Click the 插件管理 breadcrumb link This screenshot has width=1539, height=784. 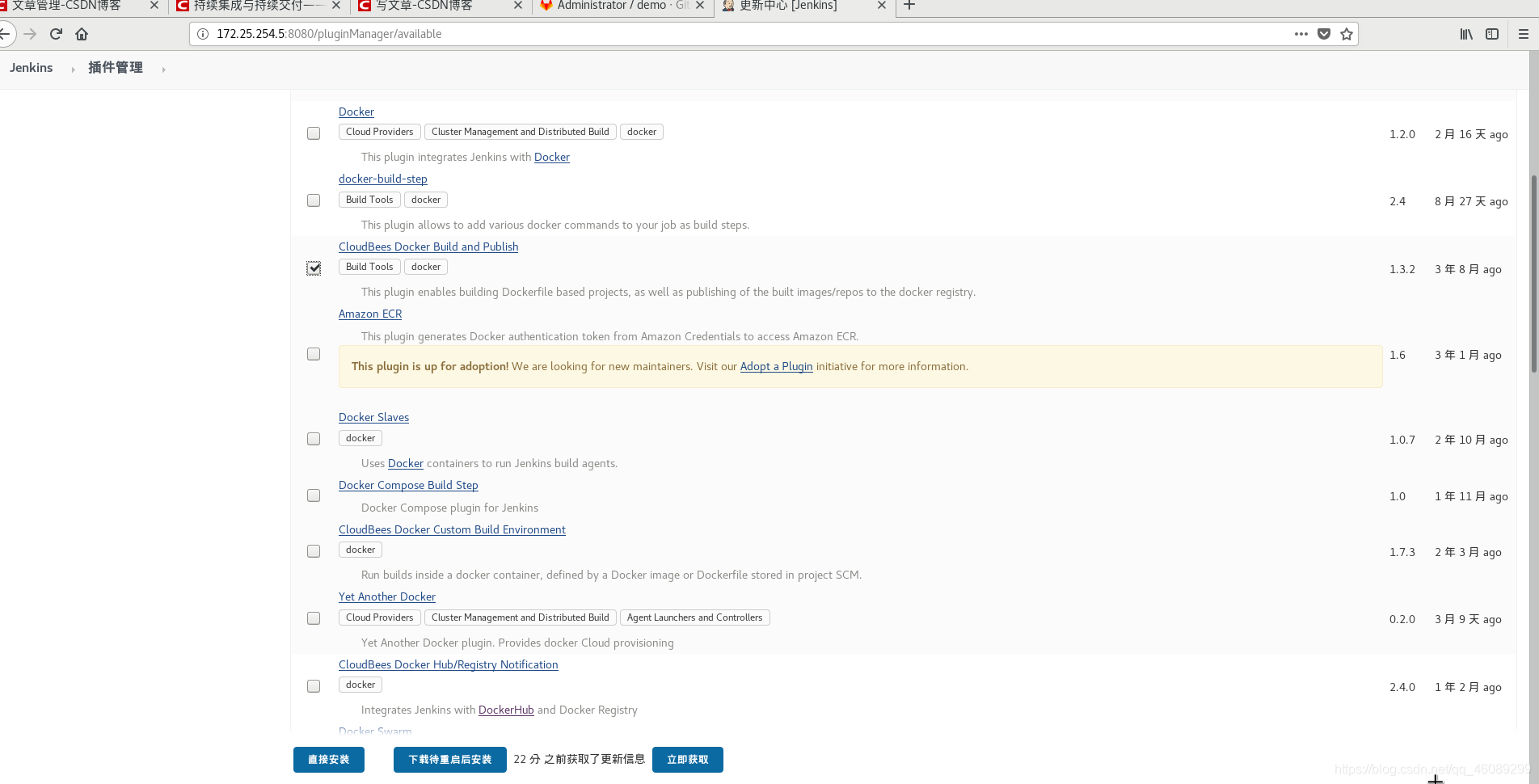116,68
